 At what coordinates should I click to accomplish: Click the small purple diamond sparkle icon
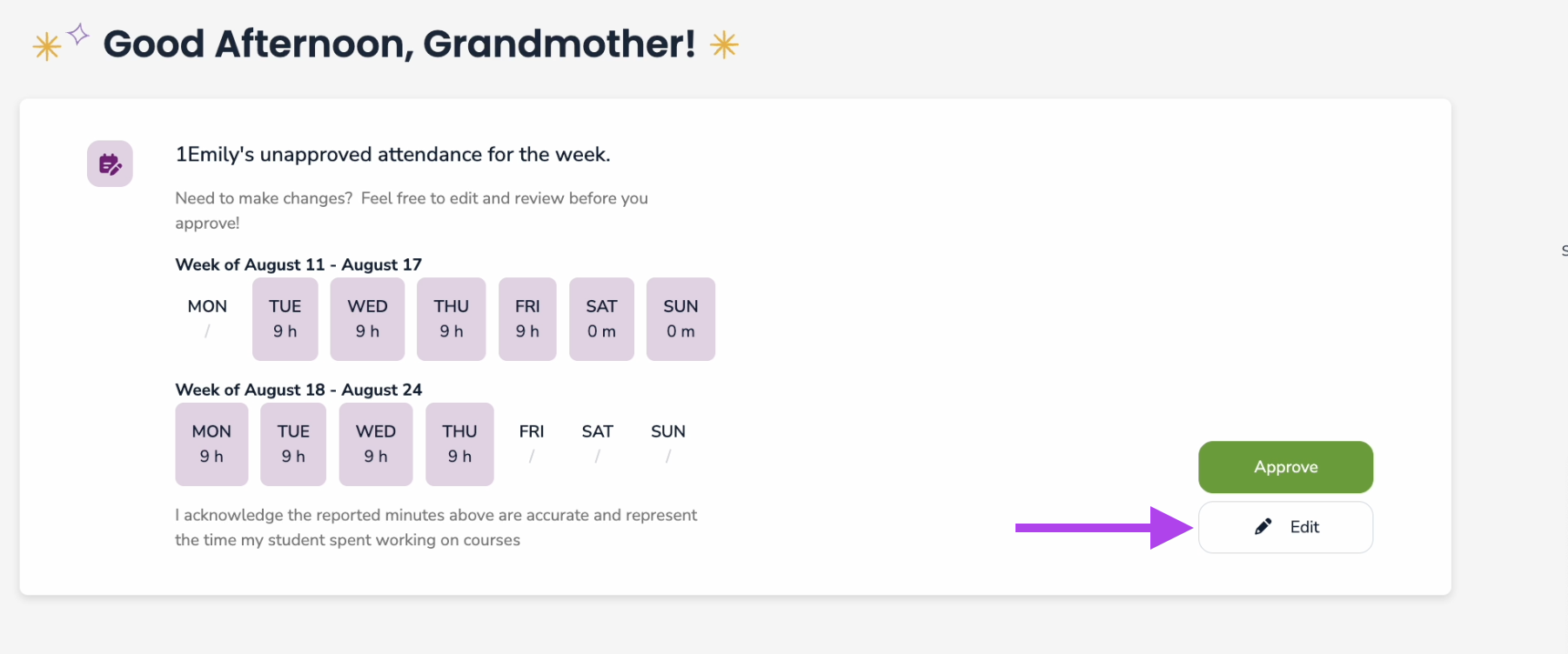coord(78,34)
